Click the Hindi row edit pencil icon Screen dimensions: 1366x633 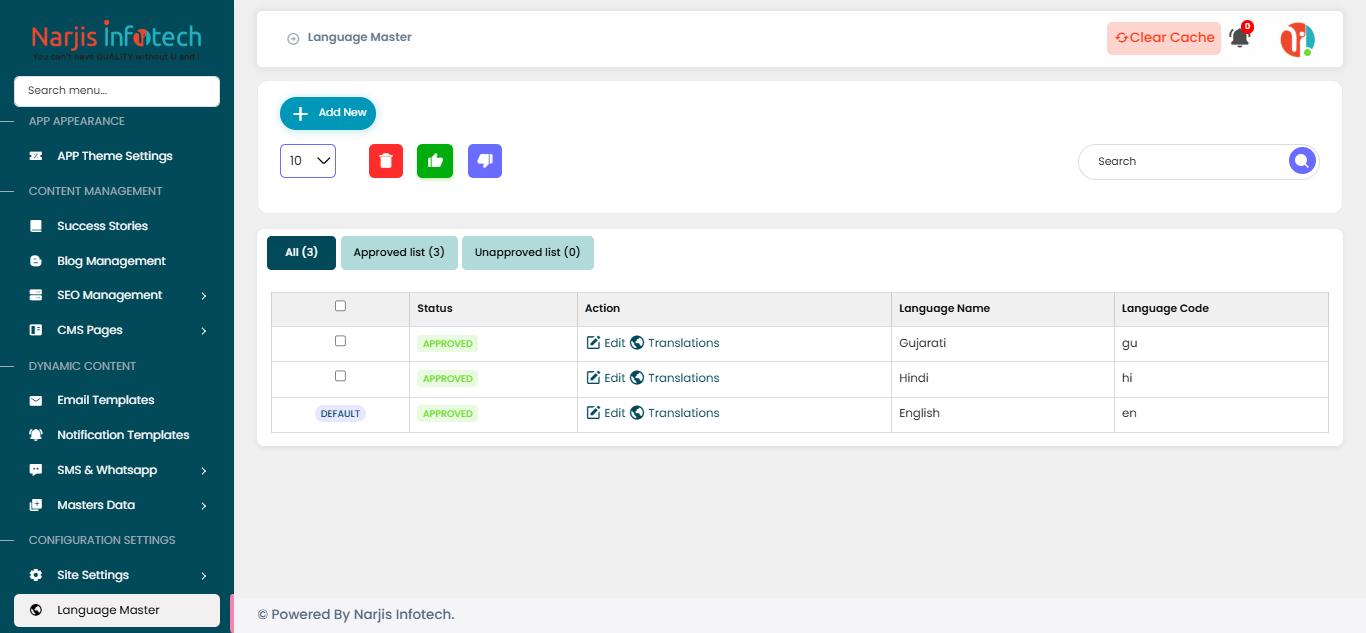tap(593, 378)
